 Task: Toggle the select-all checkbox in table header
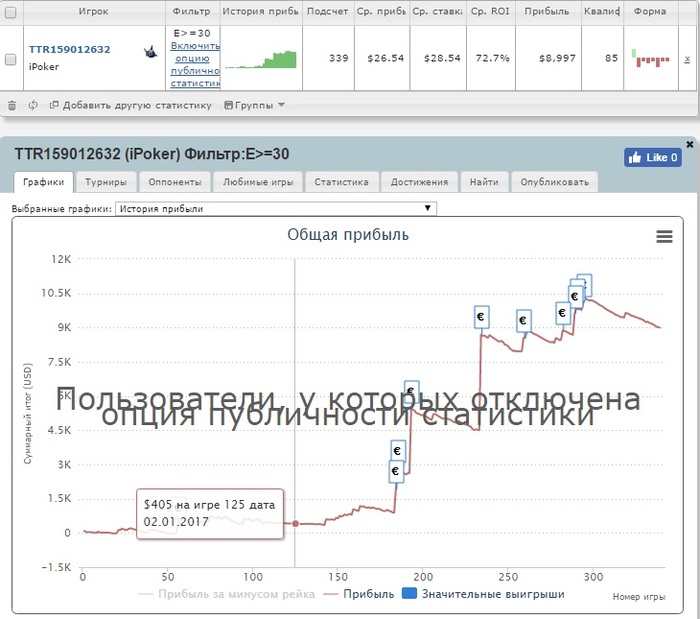tap(11, 12)
